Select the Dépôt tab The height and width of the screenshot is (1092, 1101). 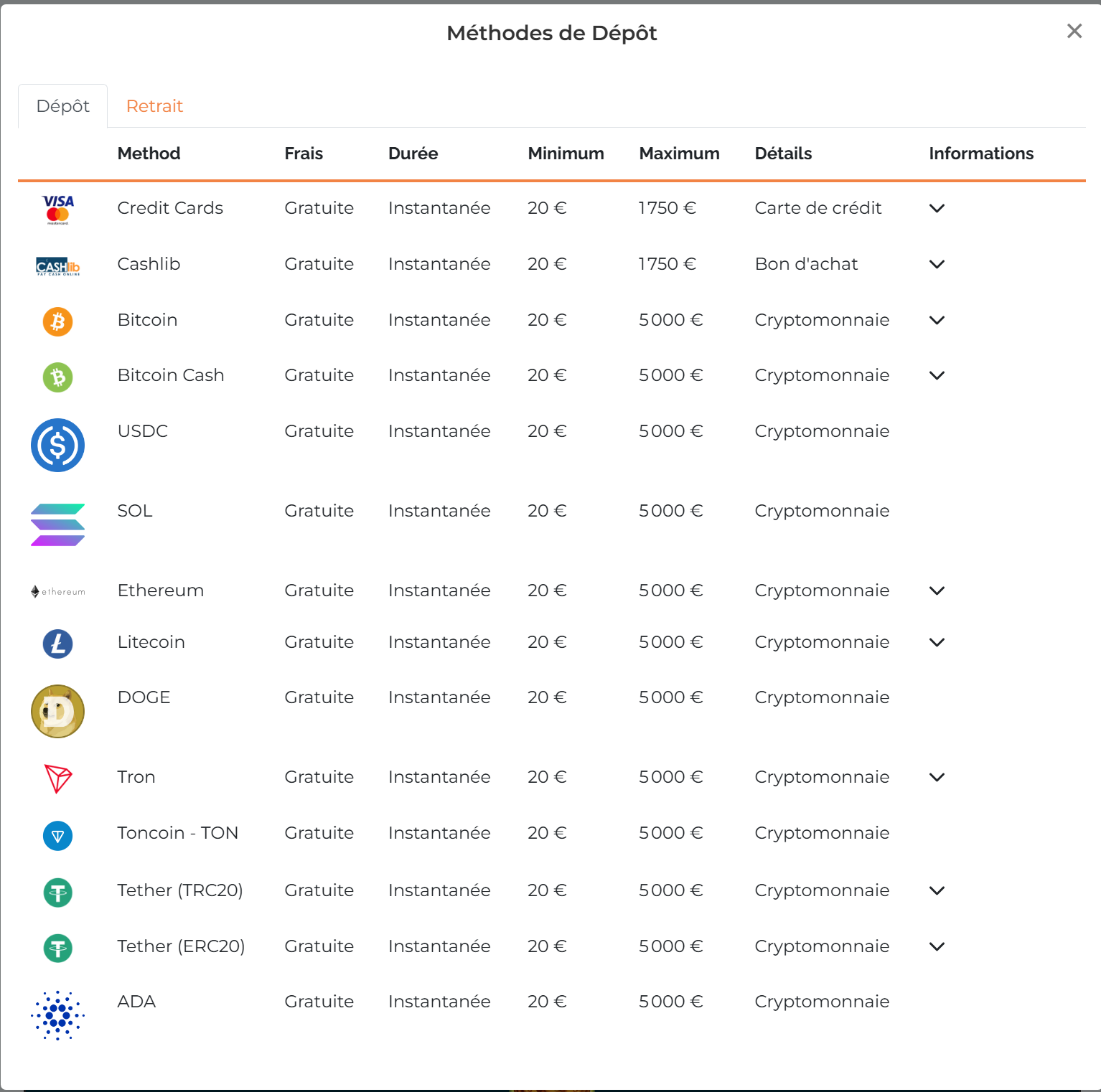(62, 105)
